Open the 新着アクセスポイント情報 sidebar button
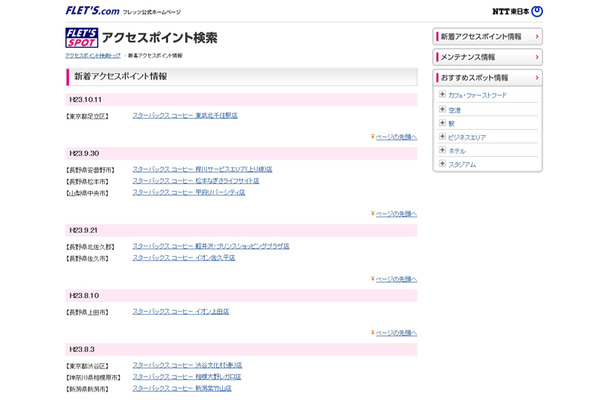The image size is (610, 400). (487, 37)
